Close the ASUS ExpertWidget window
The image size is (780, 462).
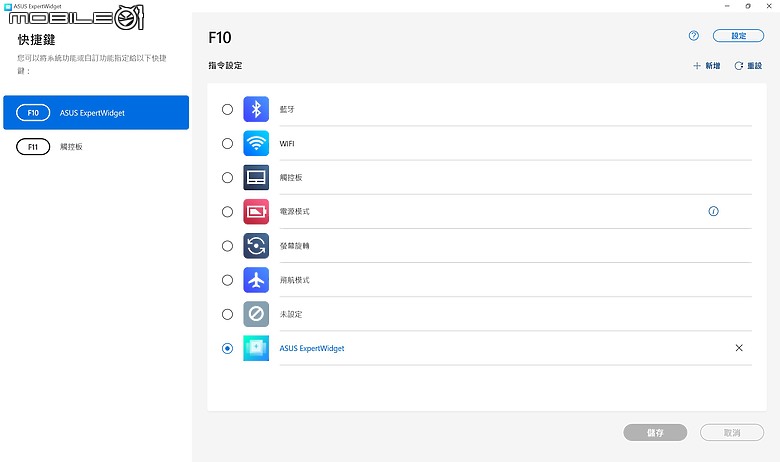769,6
